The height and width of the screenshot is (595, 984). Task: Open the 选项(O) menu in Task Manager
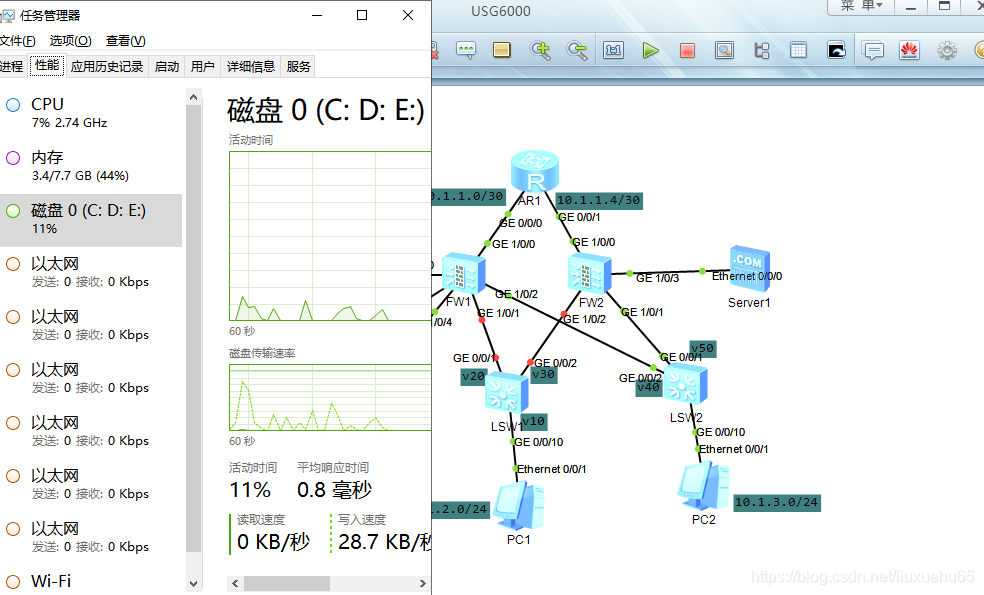tap(70, 41)
